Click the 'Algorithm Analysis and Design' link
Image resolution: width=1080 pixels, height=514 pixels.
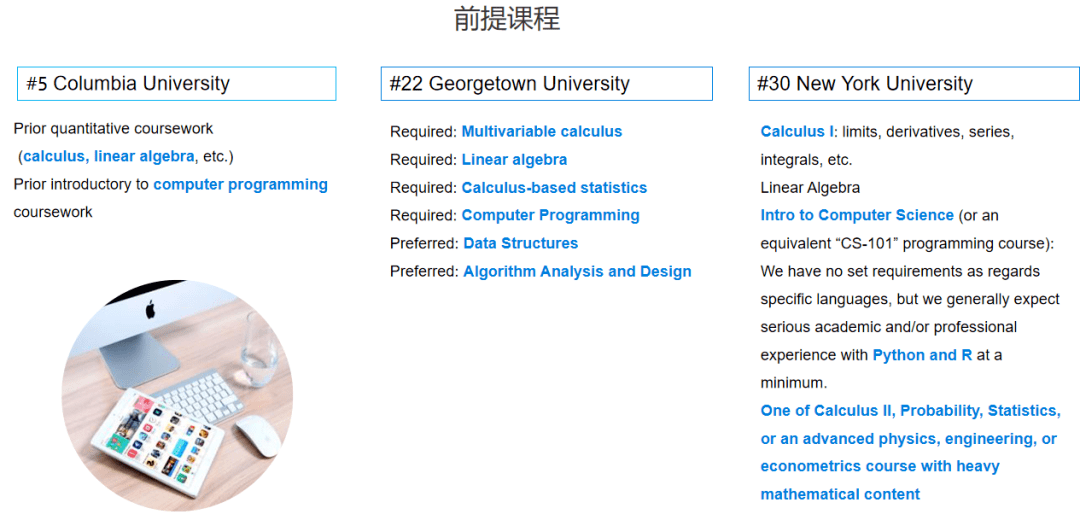point(577,271)
